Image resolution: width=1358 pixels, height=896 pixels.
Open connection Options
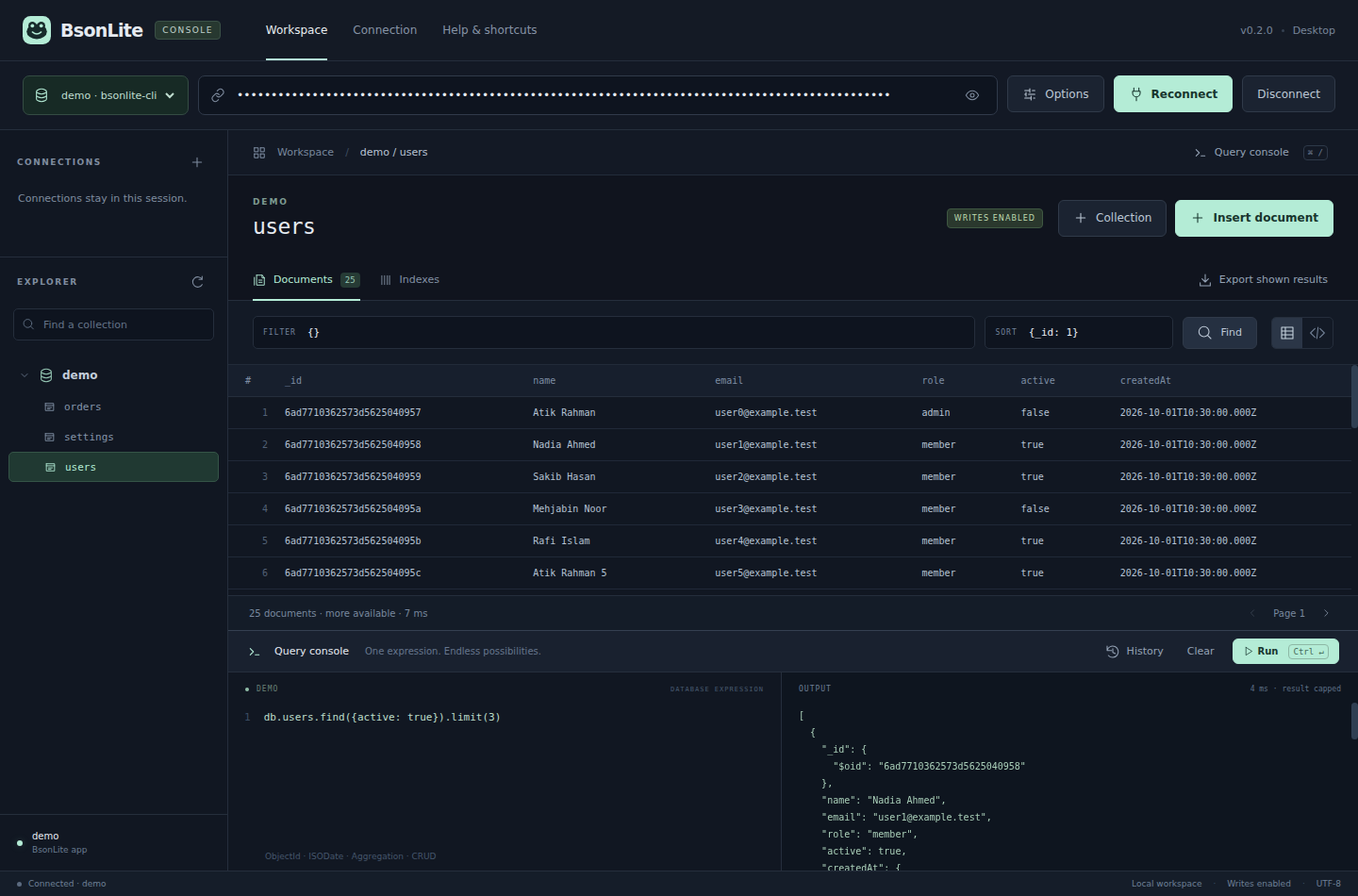tap(1055, 94)
